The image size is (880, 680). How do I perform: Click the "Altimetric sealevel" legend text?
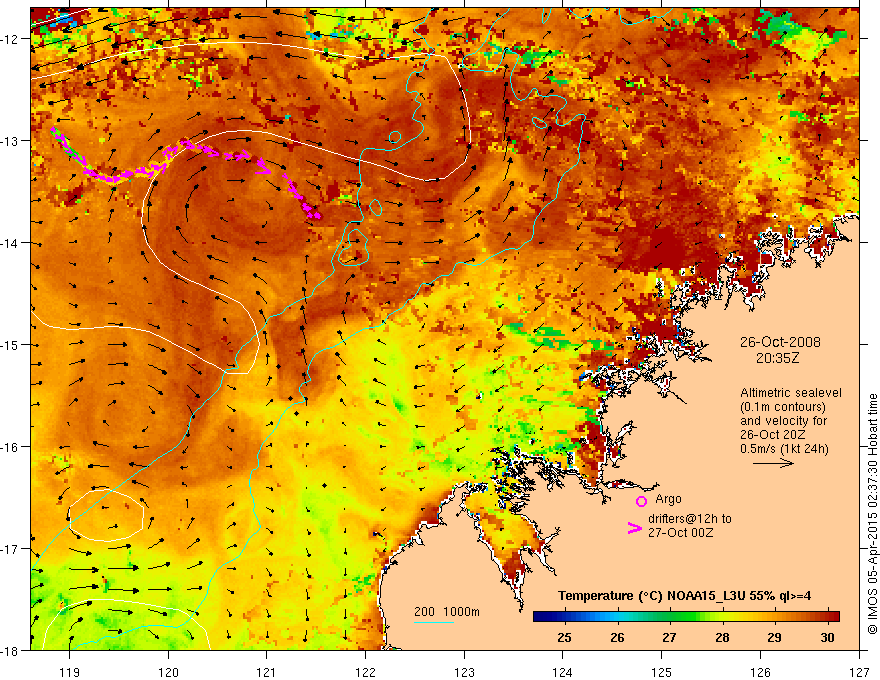(x=790, y=393)
